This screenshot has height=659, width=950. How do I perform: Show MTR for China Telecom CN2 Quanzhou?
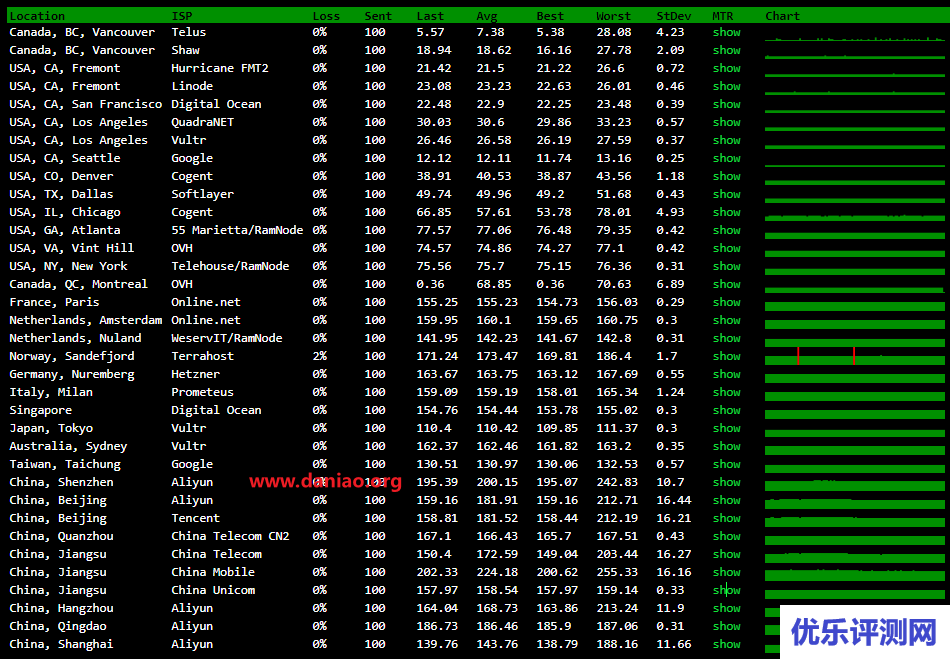point(726,536)
